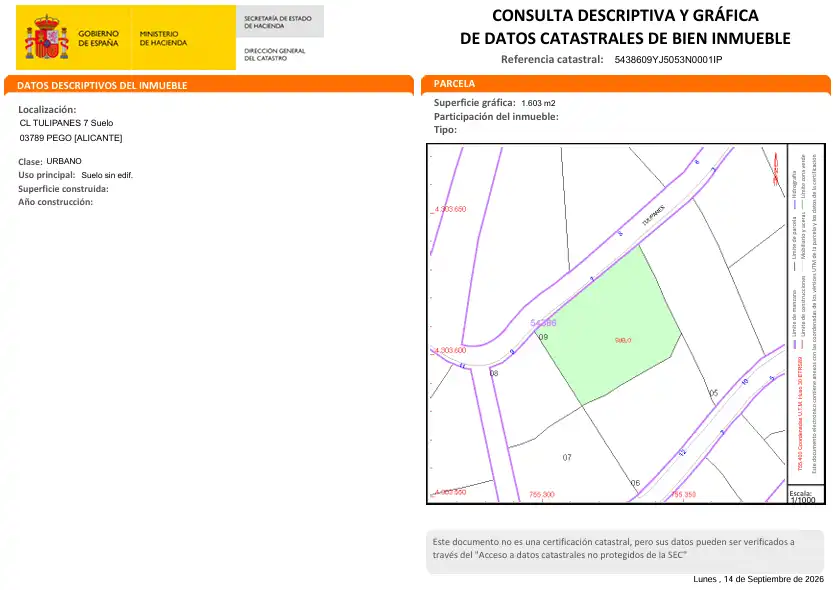Select cadastral reference 5438609YJ5053N0001IP
This screenshot has width=838, height=590.
(x=668, y=59)
